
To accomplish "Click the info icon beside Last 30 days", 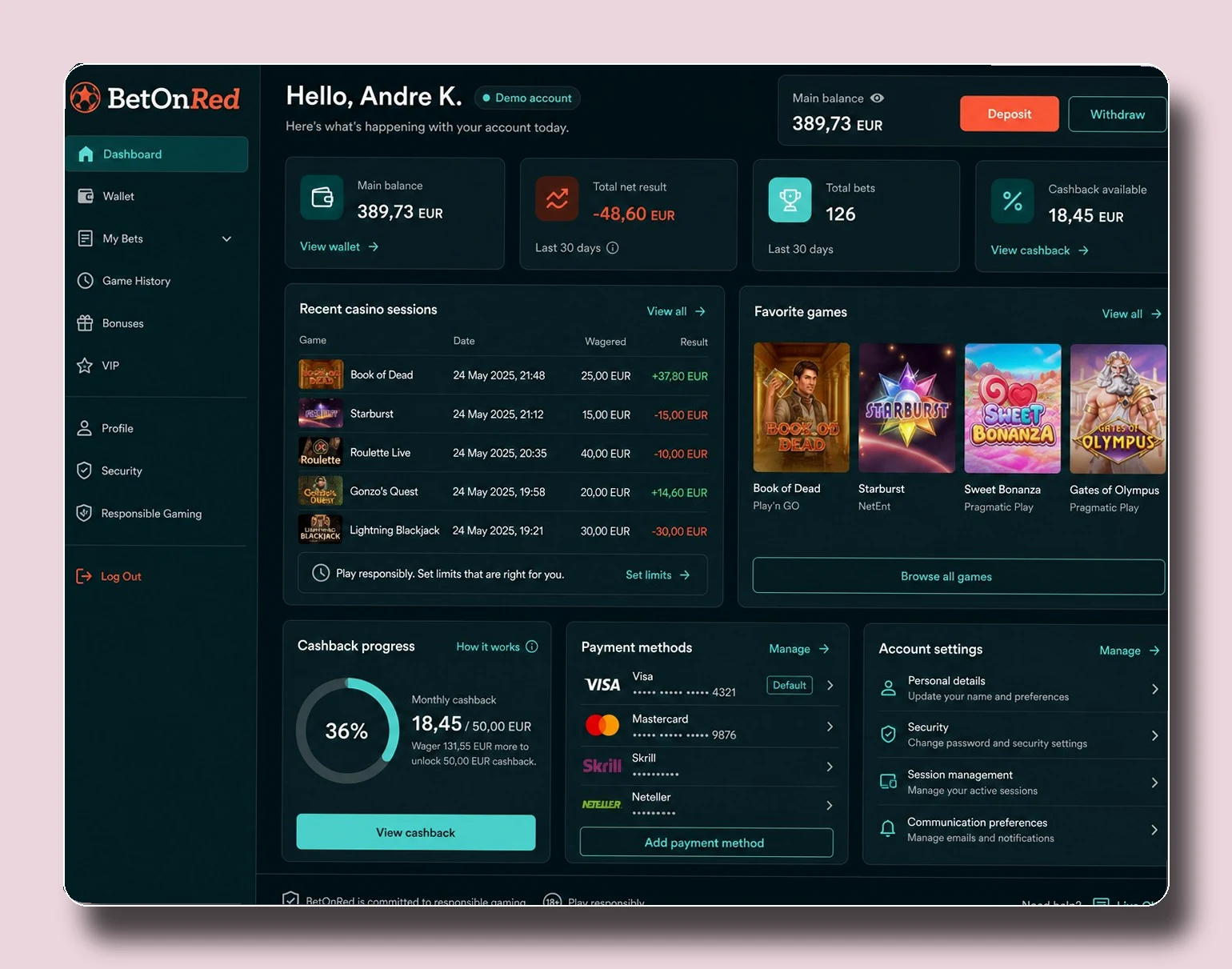I will [x=613, y=248].
